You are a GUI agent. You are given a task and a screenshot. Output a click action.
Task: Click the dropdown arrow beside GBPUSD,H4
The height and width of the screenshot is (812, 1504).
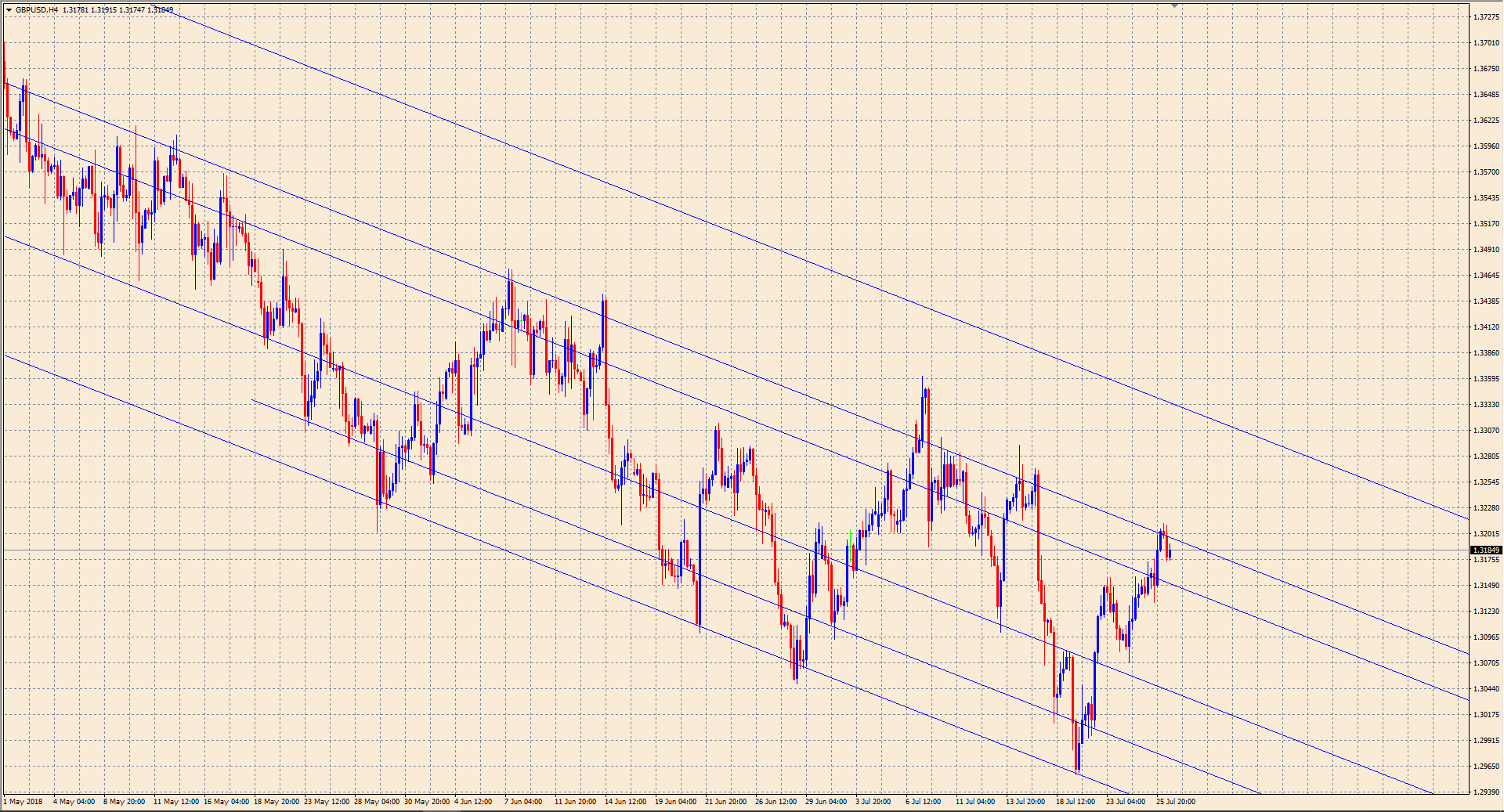pyautogui.click(x=9, y=10)
